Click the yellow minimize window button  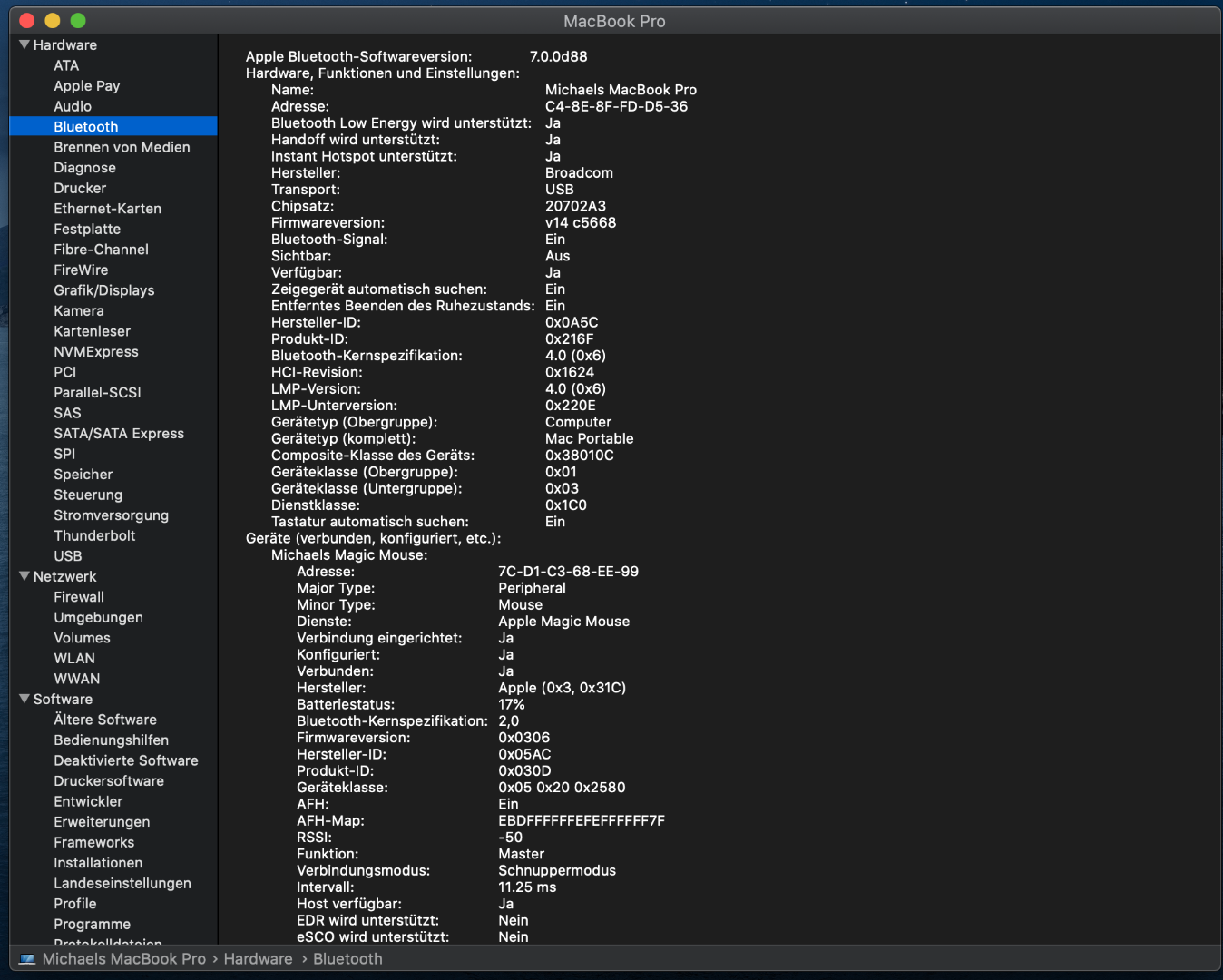(x=53, y=21)
